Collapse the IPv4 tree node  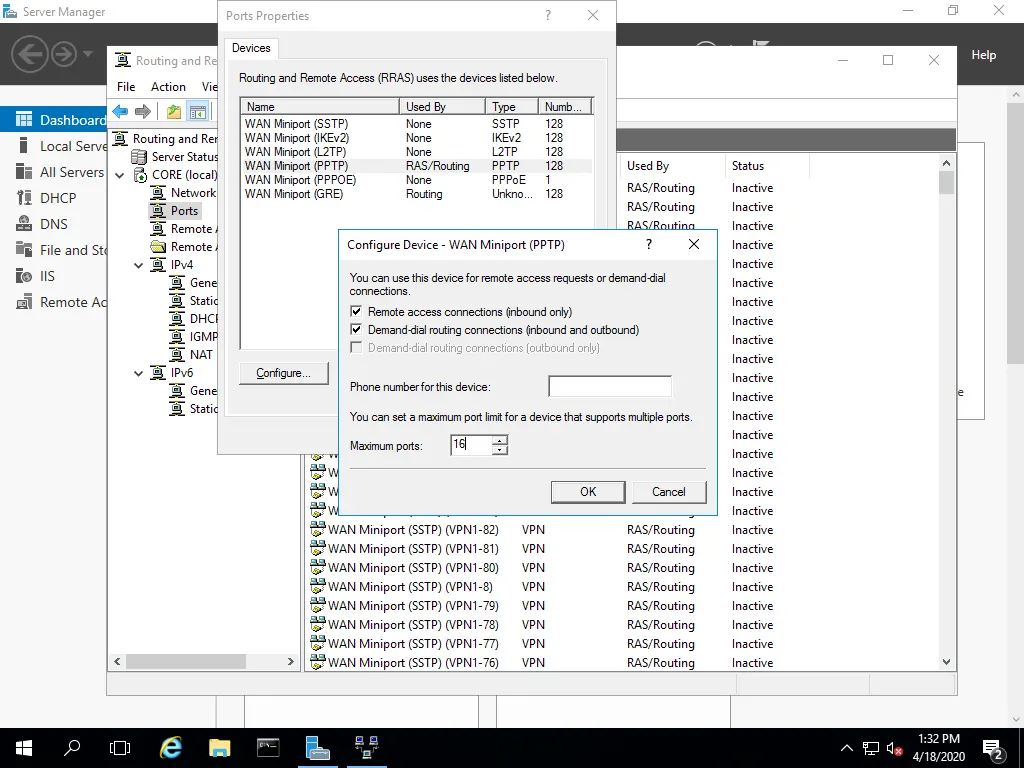(138, 265)
